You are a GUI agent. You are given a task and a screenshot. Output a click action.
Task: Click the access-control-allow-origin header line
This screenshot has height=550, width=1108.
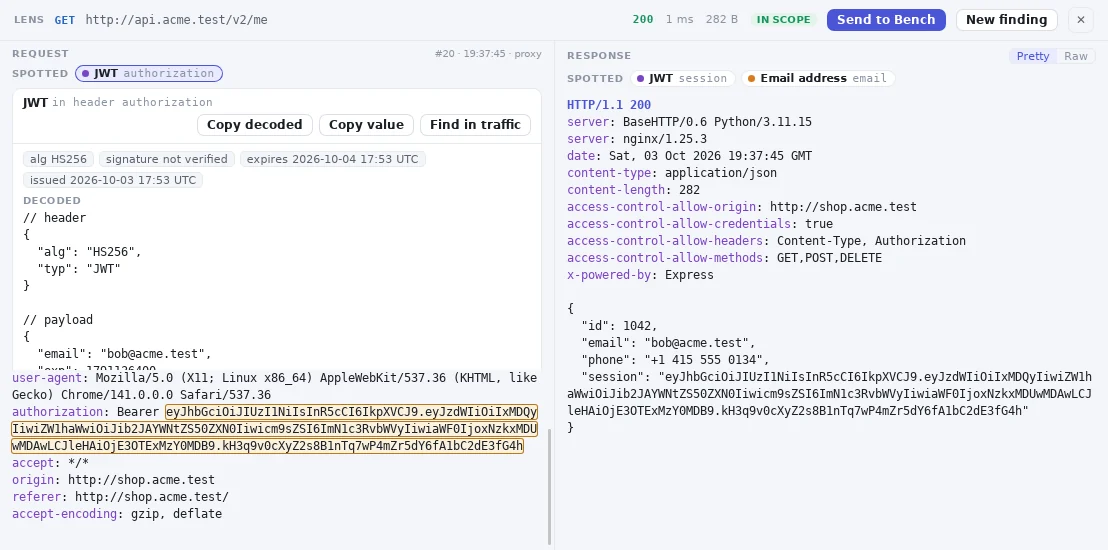742,207
